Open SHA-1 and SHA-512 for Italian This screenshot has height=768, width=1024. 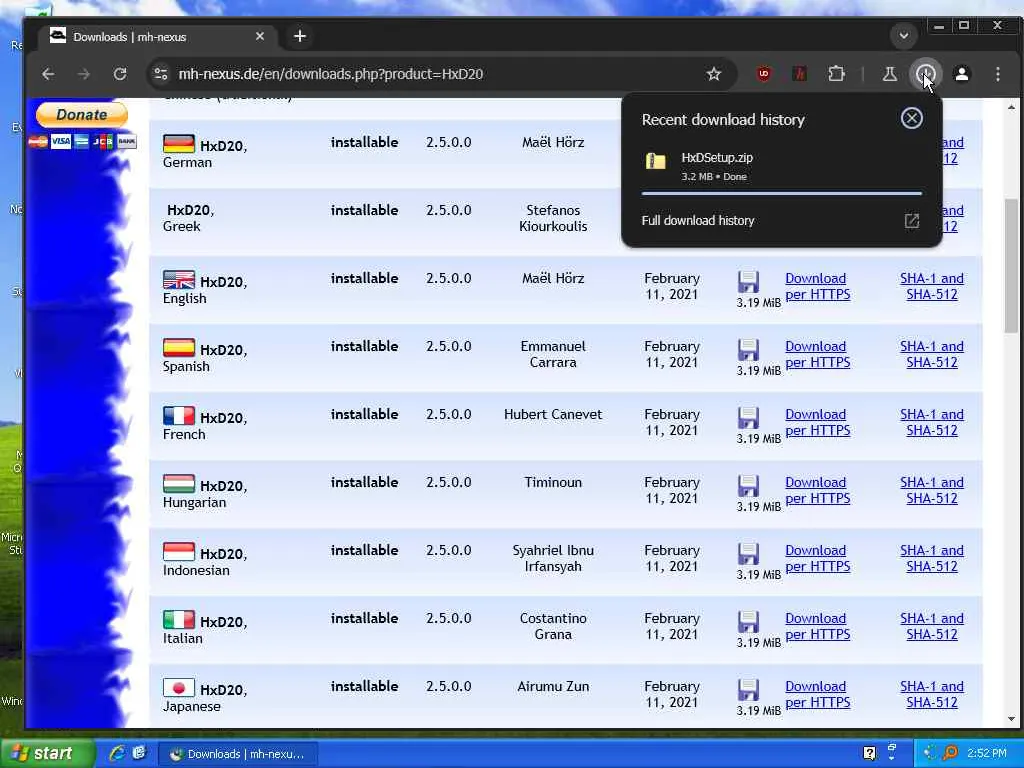[x=932, y=626]
